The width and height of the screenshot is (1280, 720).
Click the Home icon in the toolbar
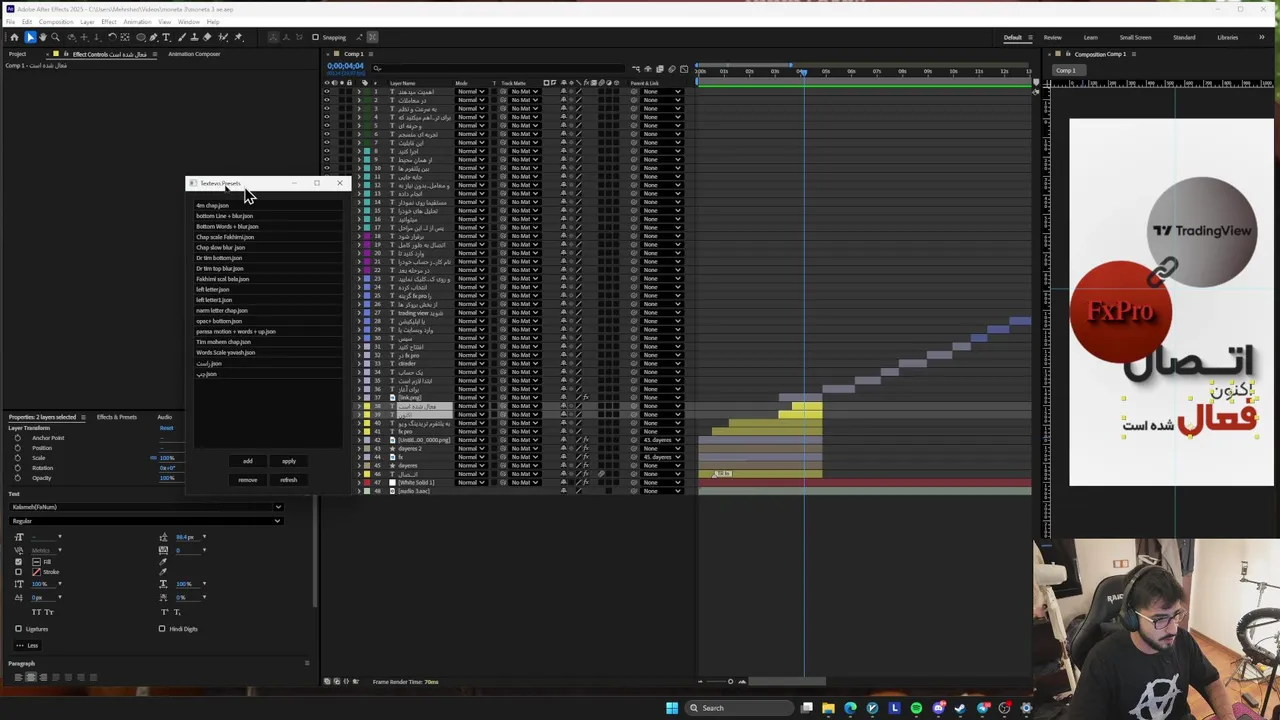click(14, 37)
